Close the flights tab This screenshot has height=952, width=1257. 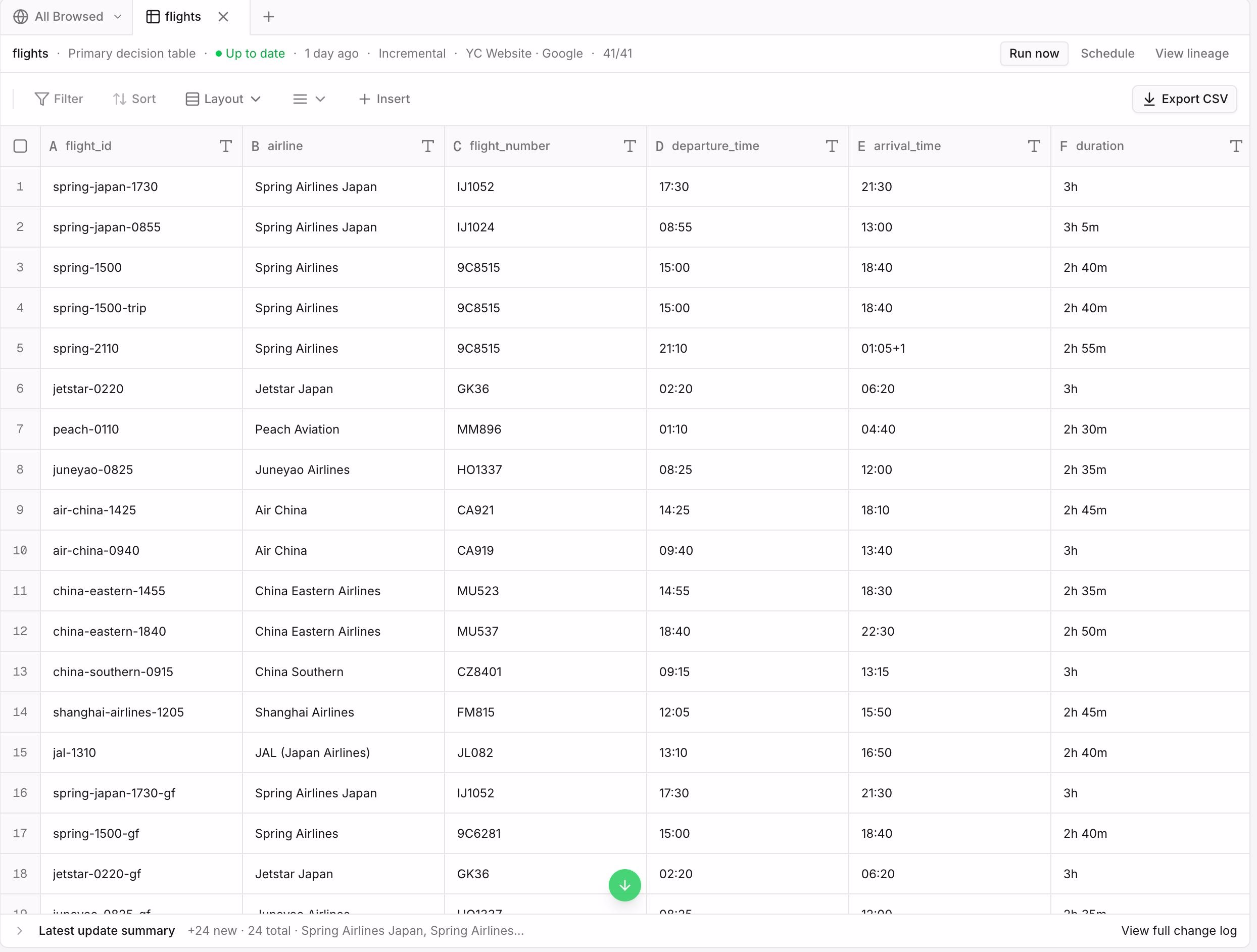(223, 17)
